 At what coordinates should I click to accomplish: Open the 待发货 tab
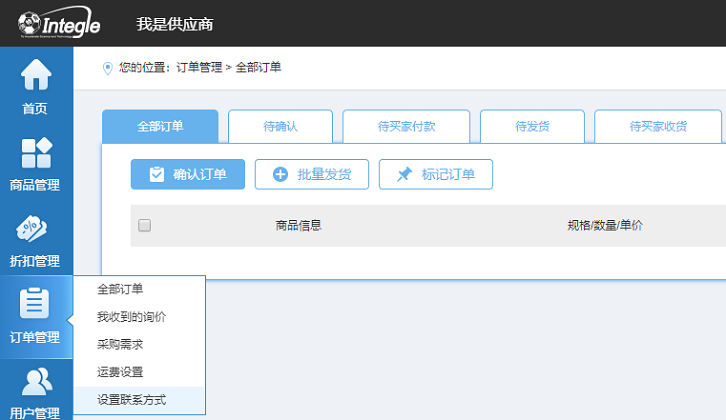tap(532, 127)
